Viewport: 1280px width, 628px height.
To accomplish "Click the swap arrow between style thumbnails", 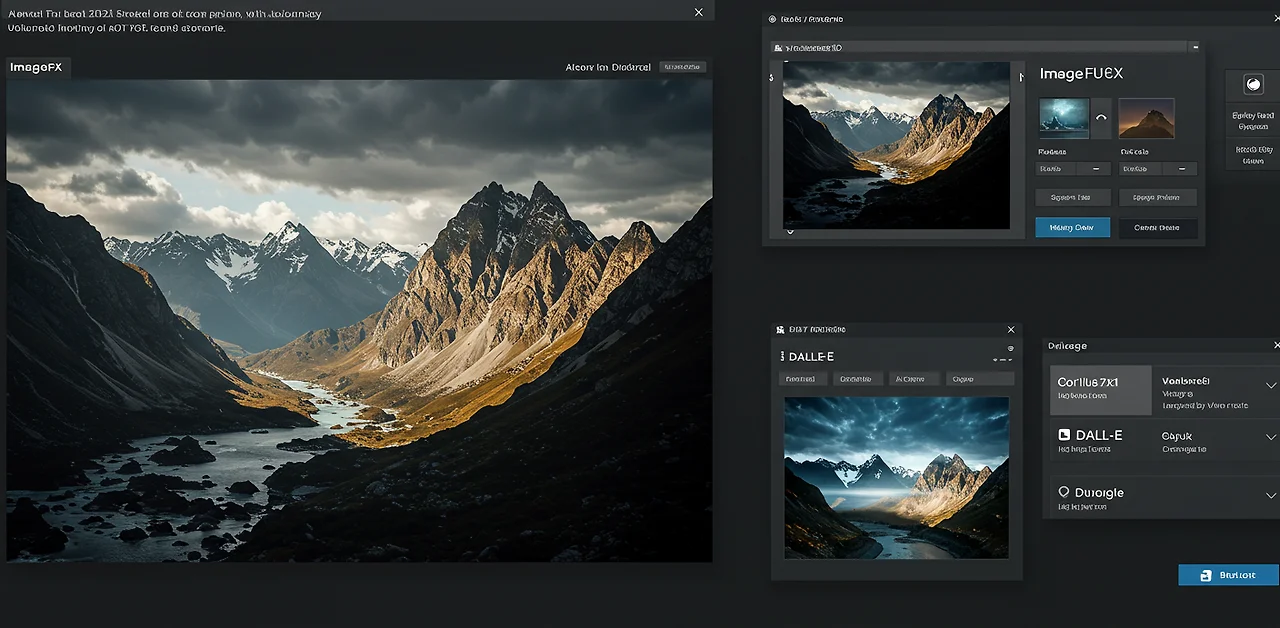I will (1102, 117).
